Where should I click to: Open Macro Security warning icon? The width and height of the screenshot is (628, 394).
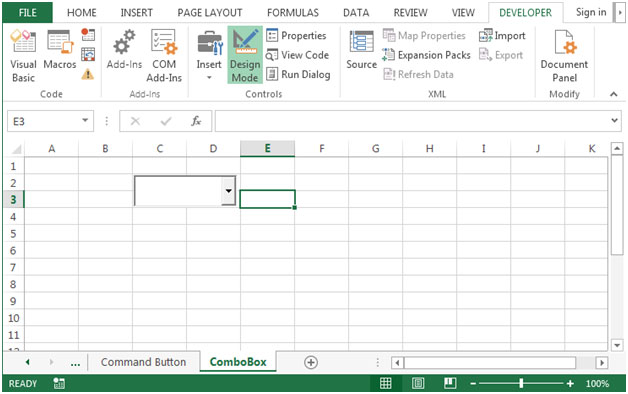(88, 74)
